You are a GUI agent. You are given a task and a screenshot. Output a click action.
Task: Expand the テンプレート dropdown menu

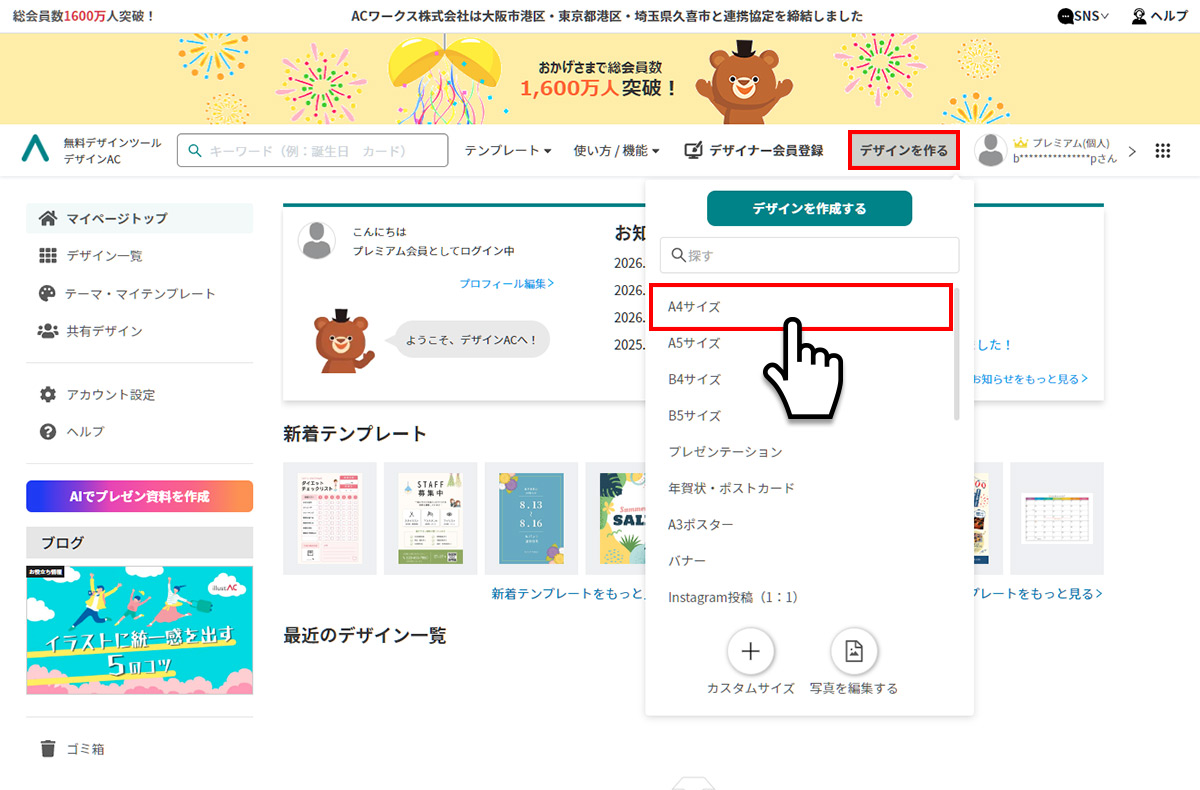point(508,151)
